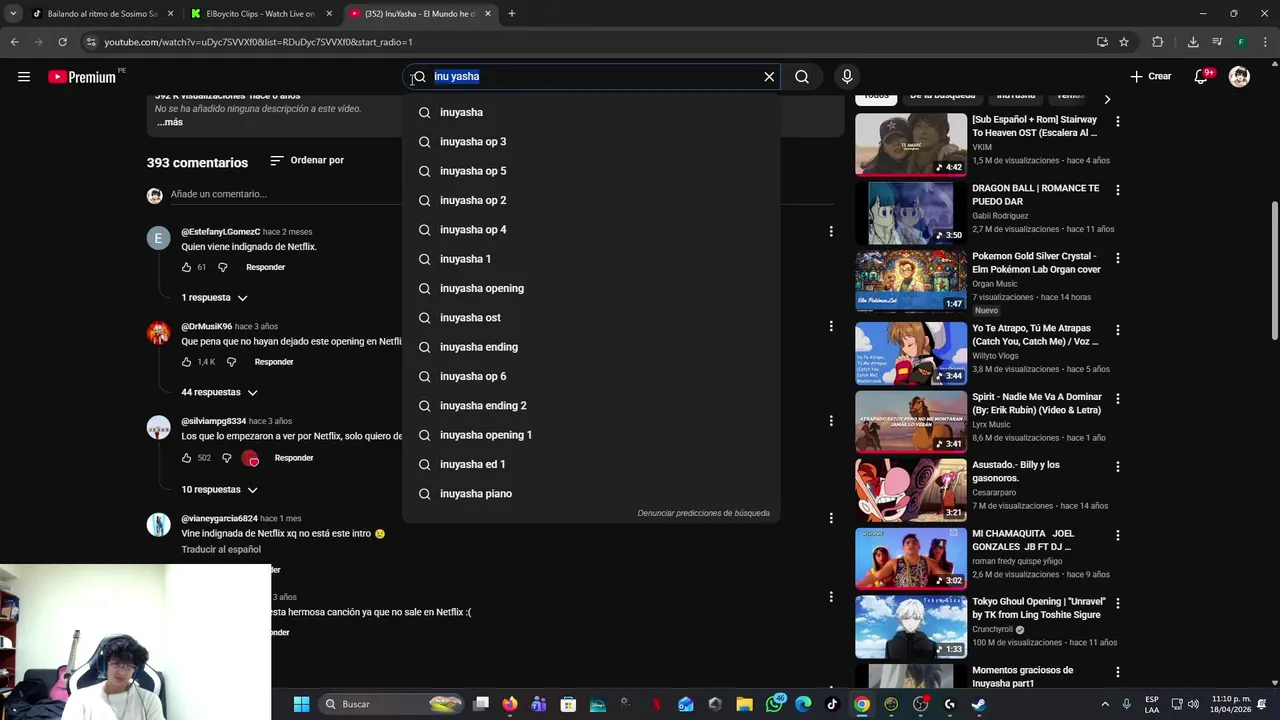Viewport: 1280px width, 720px height.
Task: Click the taskbar volume icon
Action: coord(1193,704)
